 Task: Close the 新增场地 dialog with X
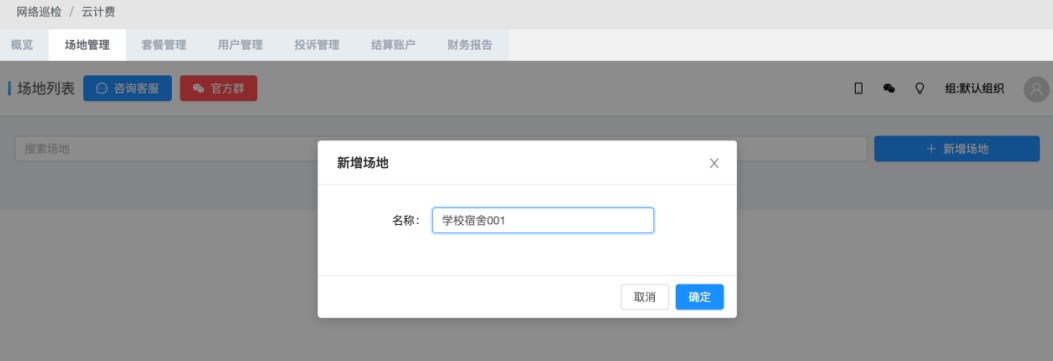point(714,163)
